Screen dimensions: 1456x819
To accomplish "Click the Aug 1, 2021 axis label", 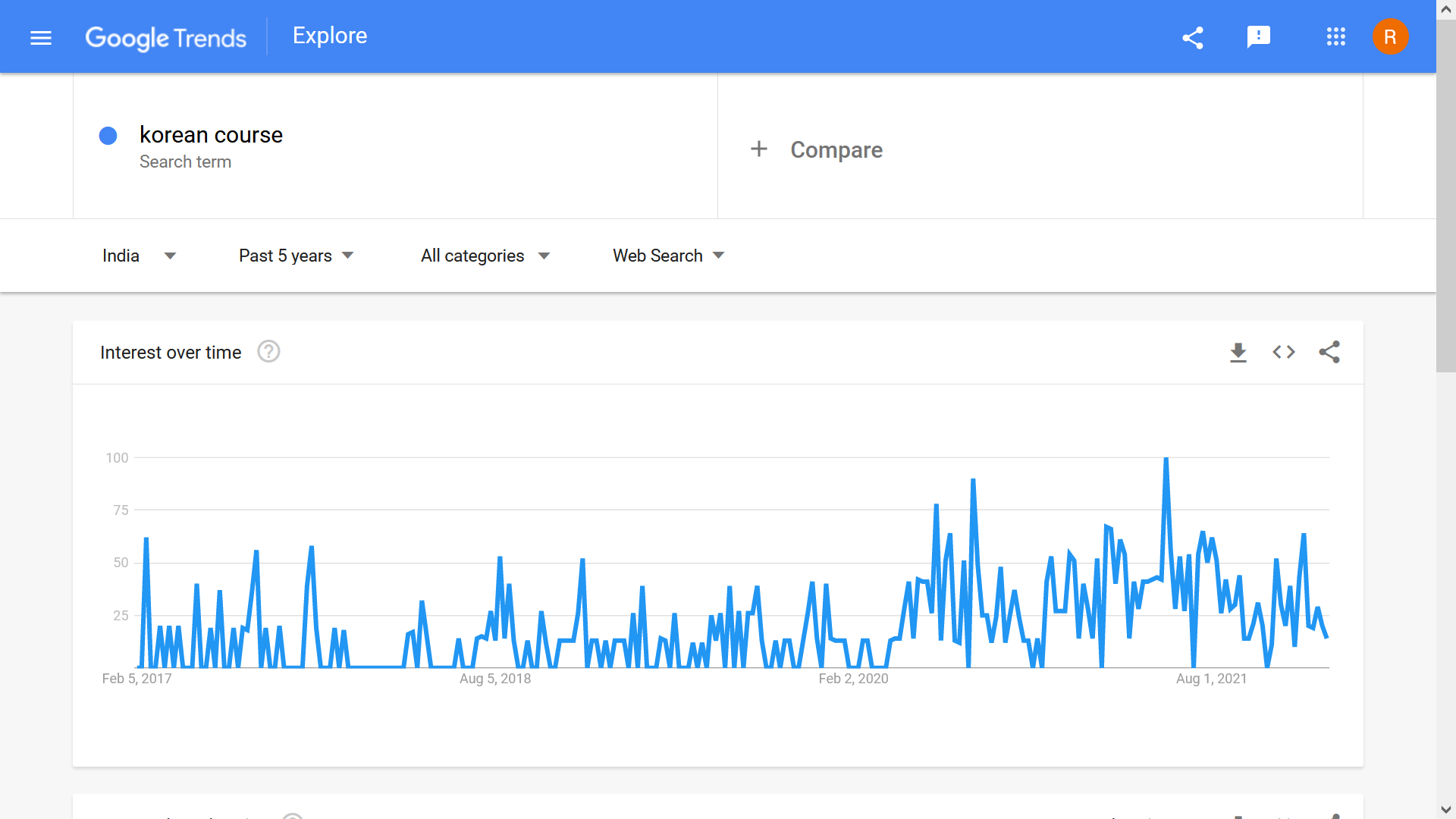I will point(1211,679).
